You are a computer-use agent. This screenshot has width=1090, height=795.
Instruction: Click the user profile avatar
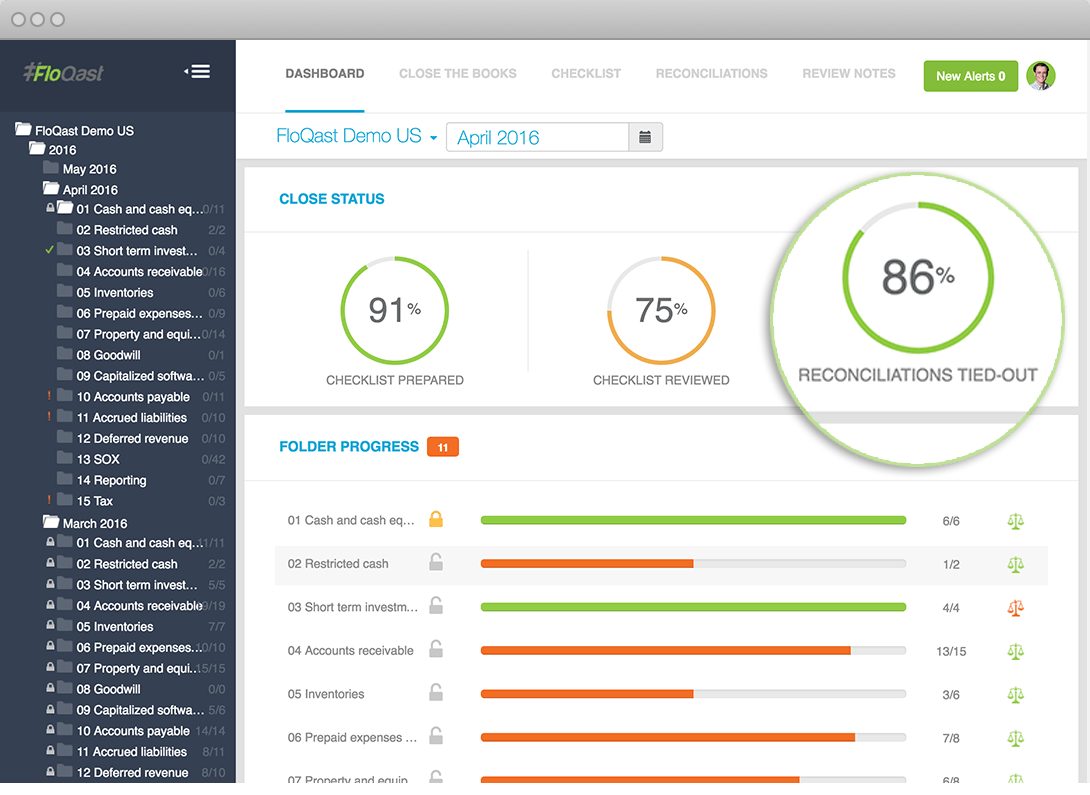point(1041,76)
